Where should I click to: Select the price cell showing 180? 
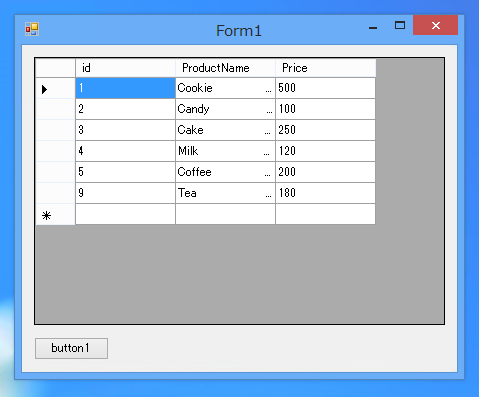tap(325, 193)
